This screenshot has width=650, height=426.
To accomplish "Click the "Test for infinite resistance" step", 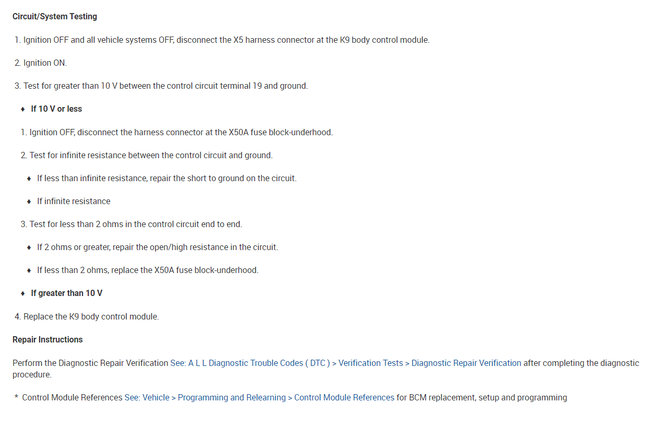I will [x=150, y=155].
